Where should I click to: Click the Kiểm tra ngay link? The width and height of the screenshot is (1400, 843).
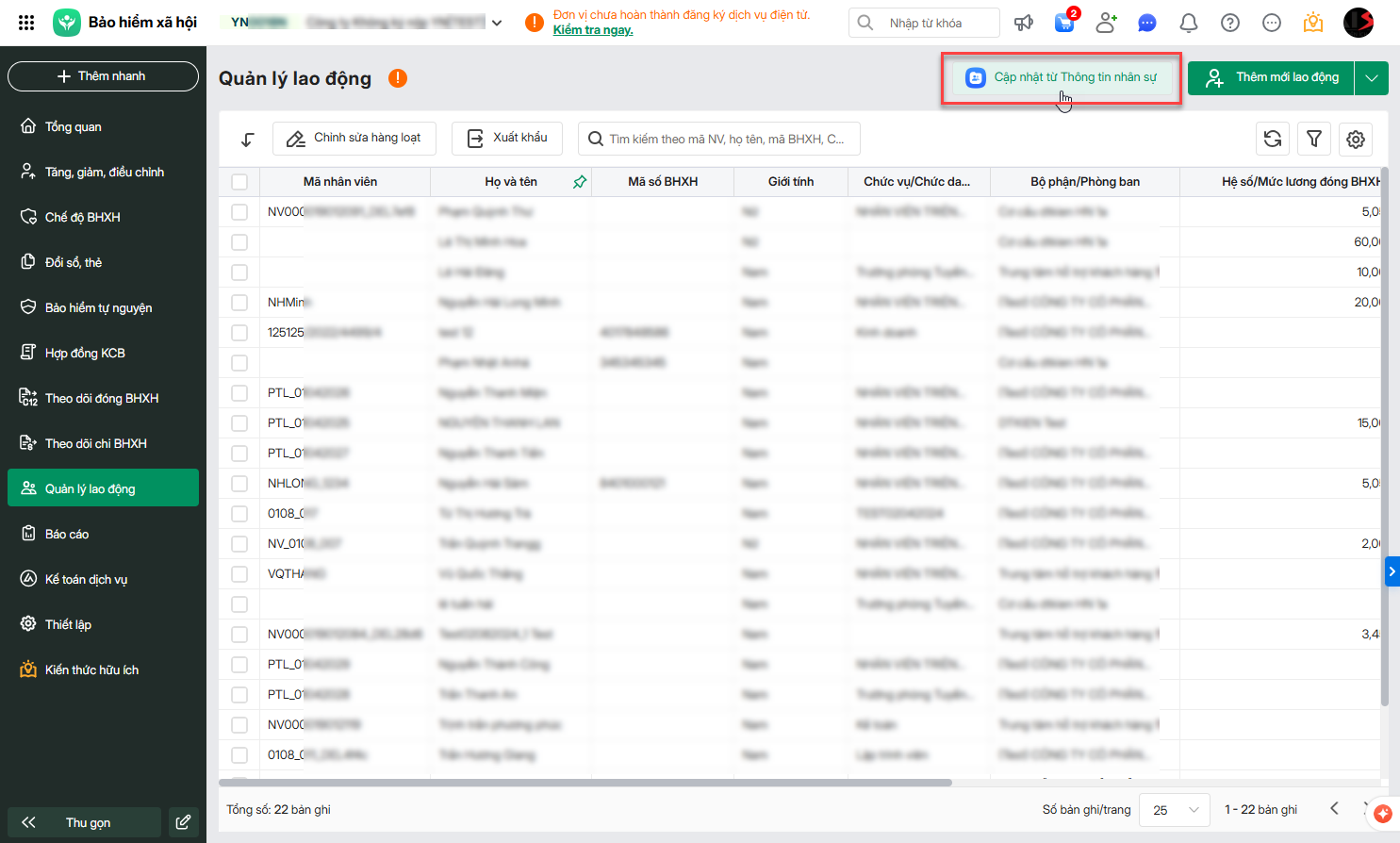(x=593, y=30)
